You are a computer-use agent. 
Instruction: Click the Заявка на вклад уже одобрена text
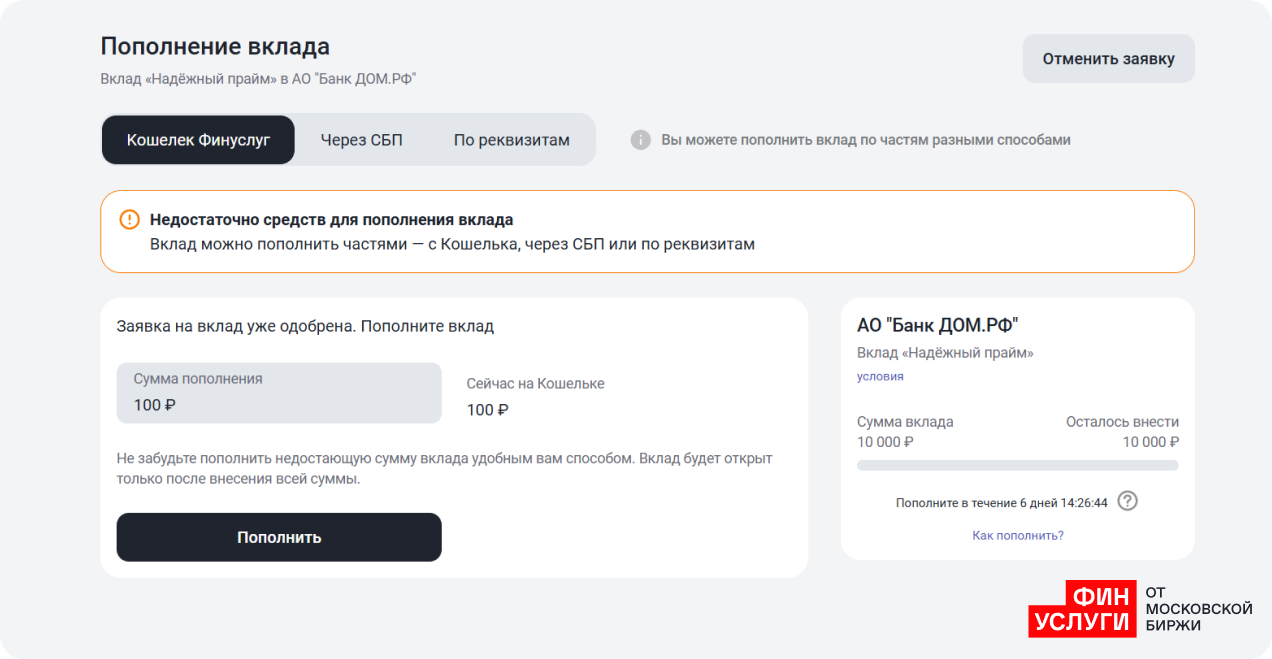click(x=305, y=326)
